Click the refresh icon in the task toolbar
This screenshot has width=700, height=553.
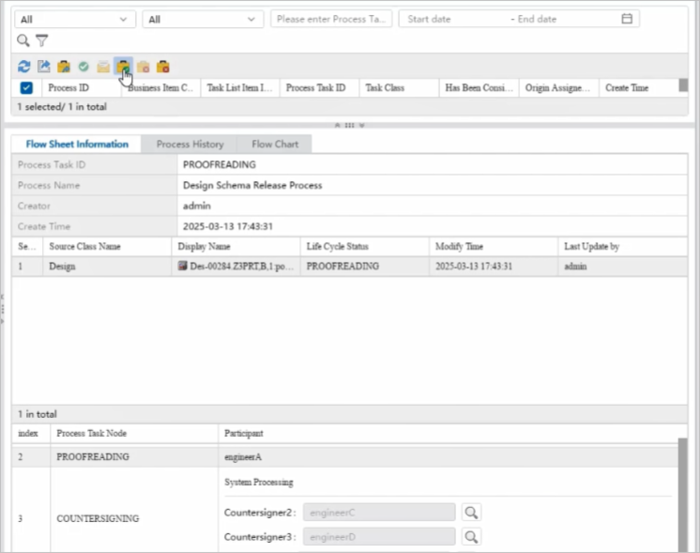click(24, 67)
